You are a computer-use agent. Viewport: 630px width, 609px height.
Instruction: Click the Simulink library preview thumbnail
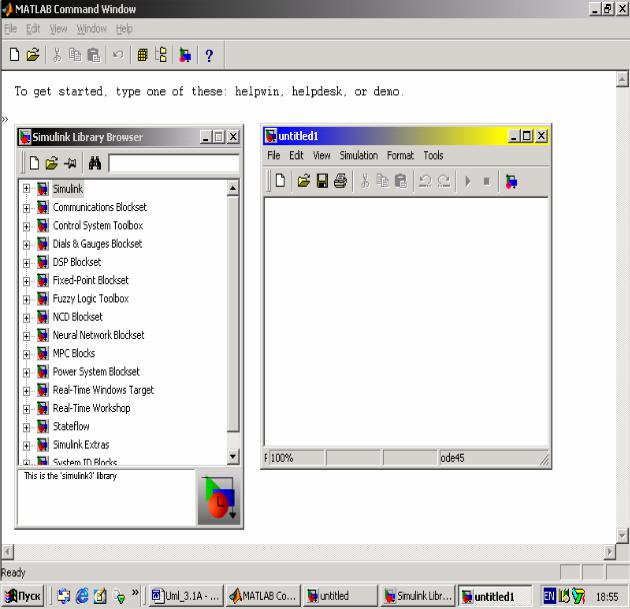pos(219,498)
